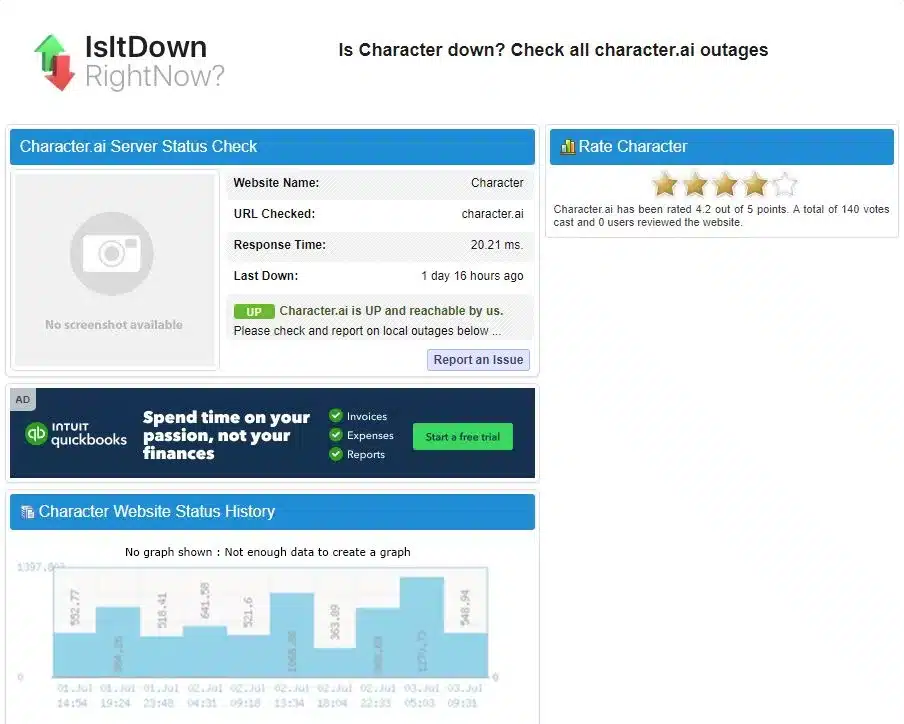
Task: Click the IsItDownRightNow arrows logo
Action: point(54,61)
